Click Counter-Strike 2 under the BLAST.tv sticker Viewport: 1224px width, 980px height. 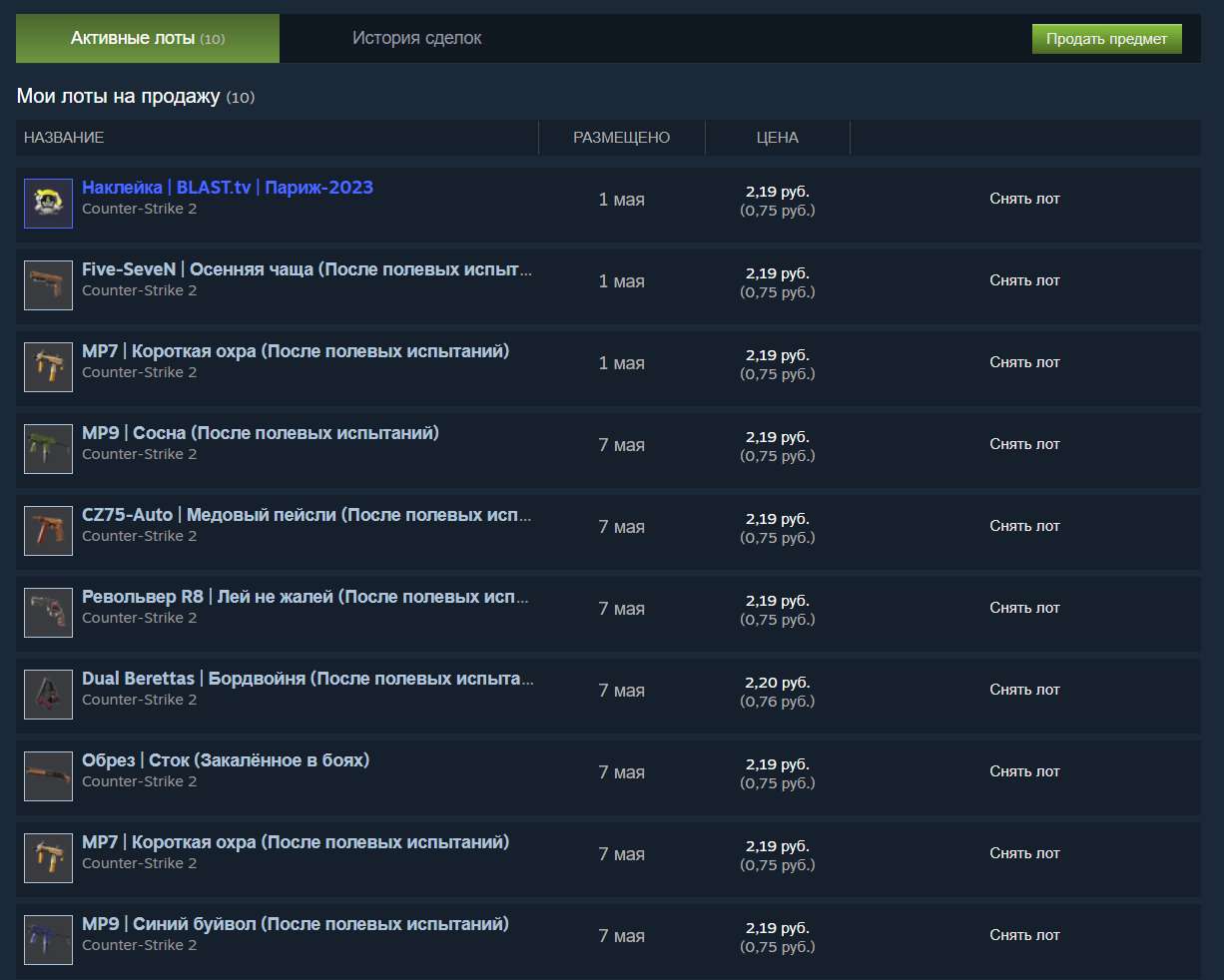(x=140, y=209)
